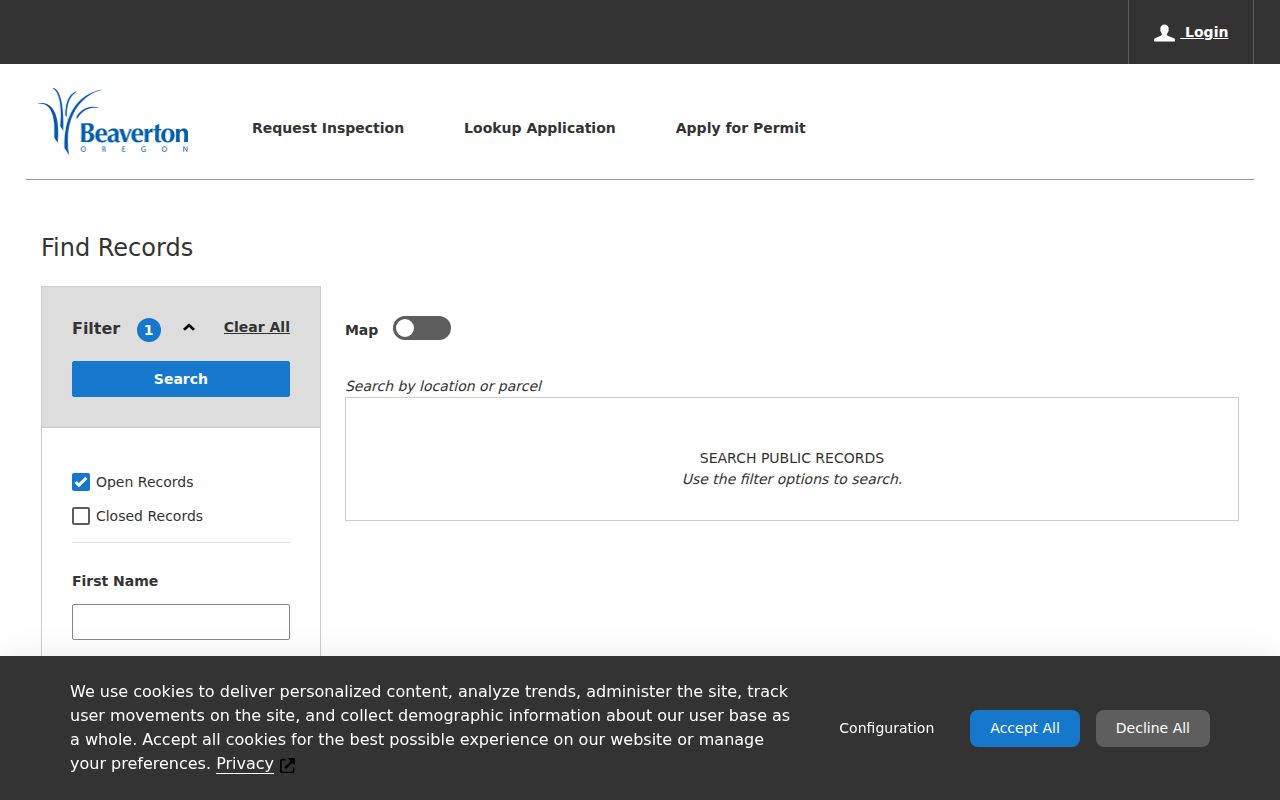Click the Beaverton Oregon logo

click(114, 122)
